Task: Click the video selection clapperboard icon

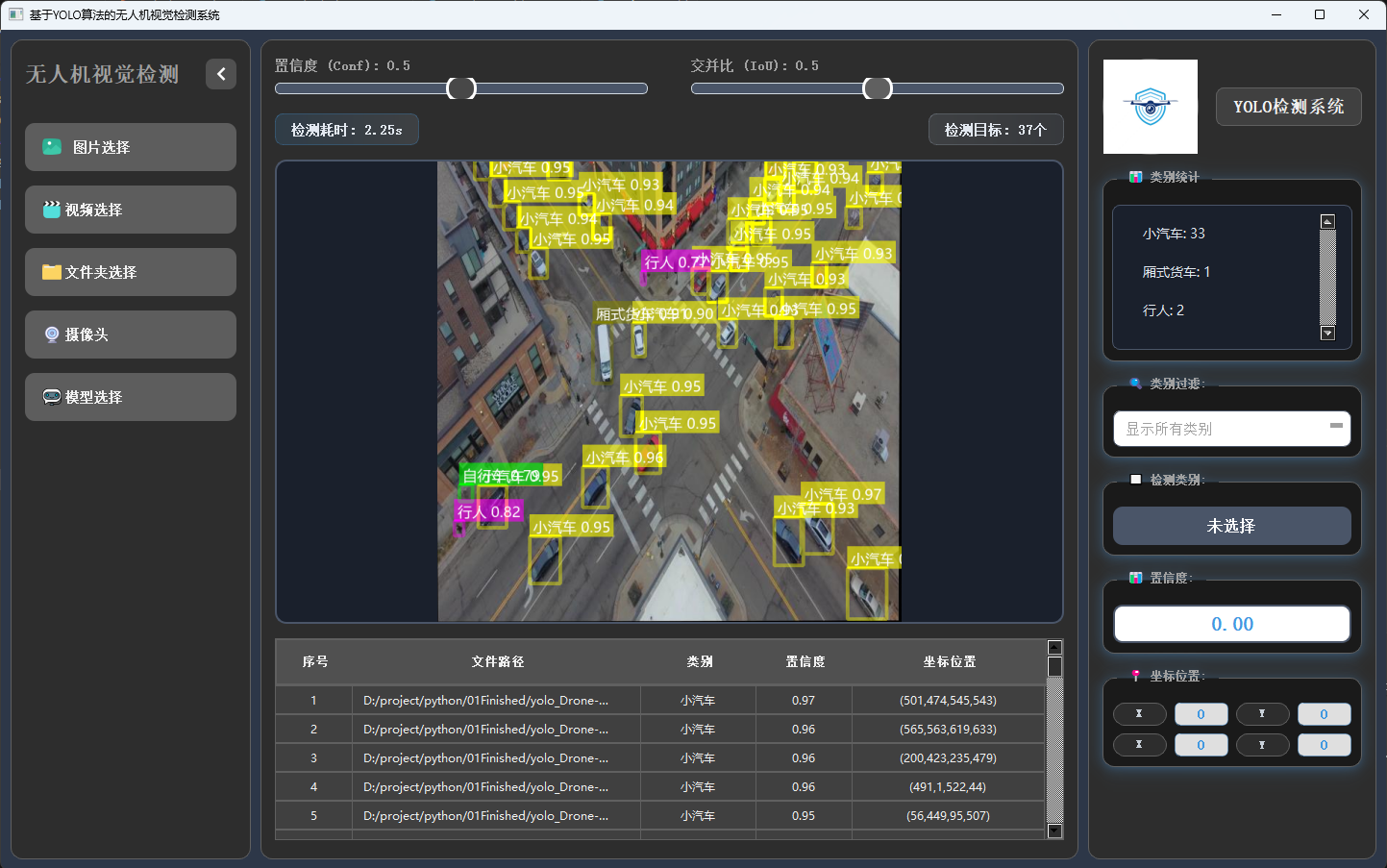Action: [52, 210]
